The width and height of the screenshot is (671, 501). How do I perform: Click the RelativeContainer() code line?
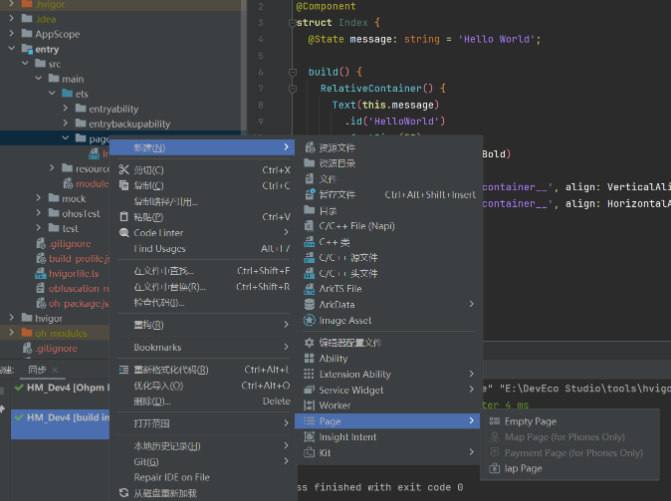[x=383, y=89]
